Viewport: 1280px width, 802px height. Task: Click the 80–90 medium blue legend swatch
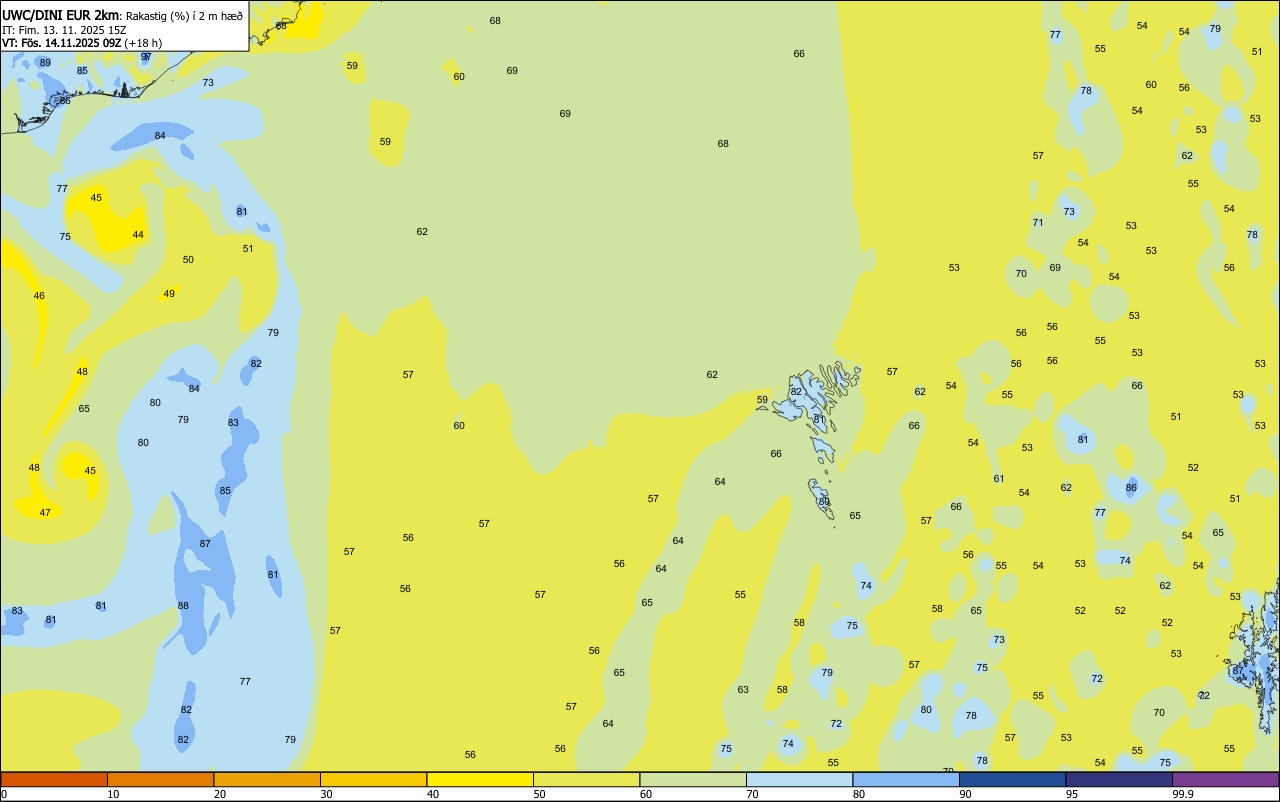pos(906,779)
